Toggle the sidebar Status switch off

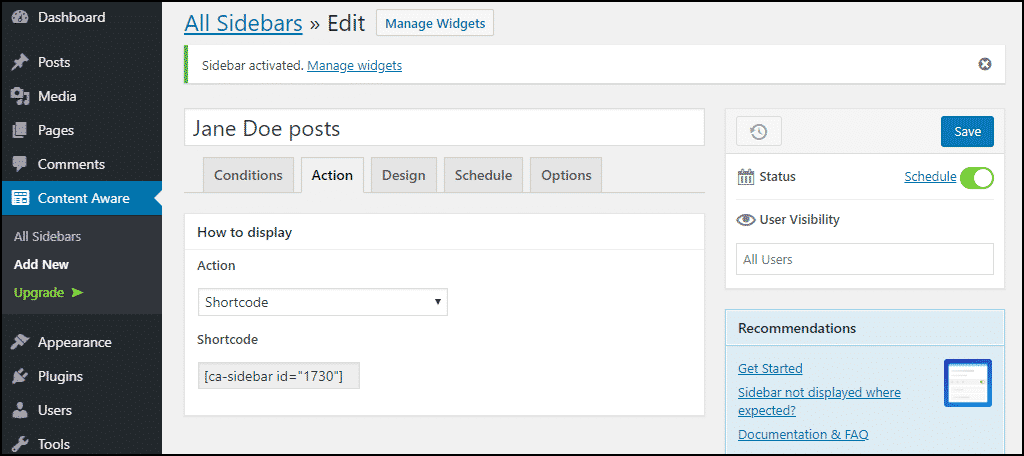[x=976, y=177]
